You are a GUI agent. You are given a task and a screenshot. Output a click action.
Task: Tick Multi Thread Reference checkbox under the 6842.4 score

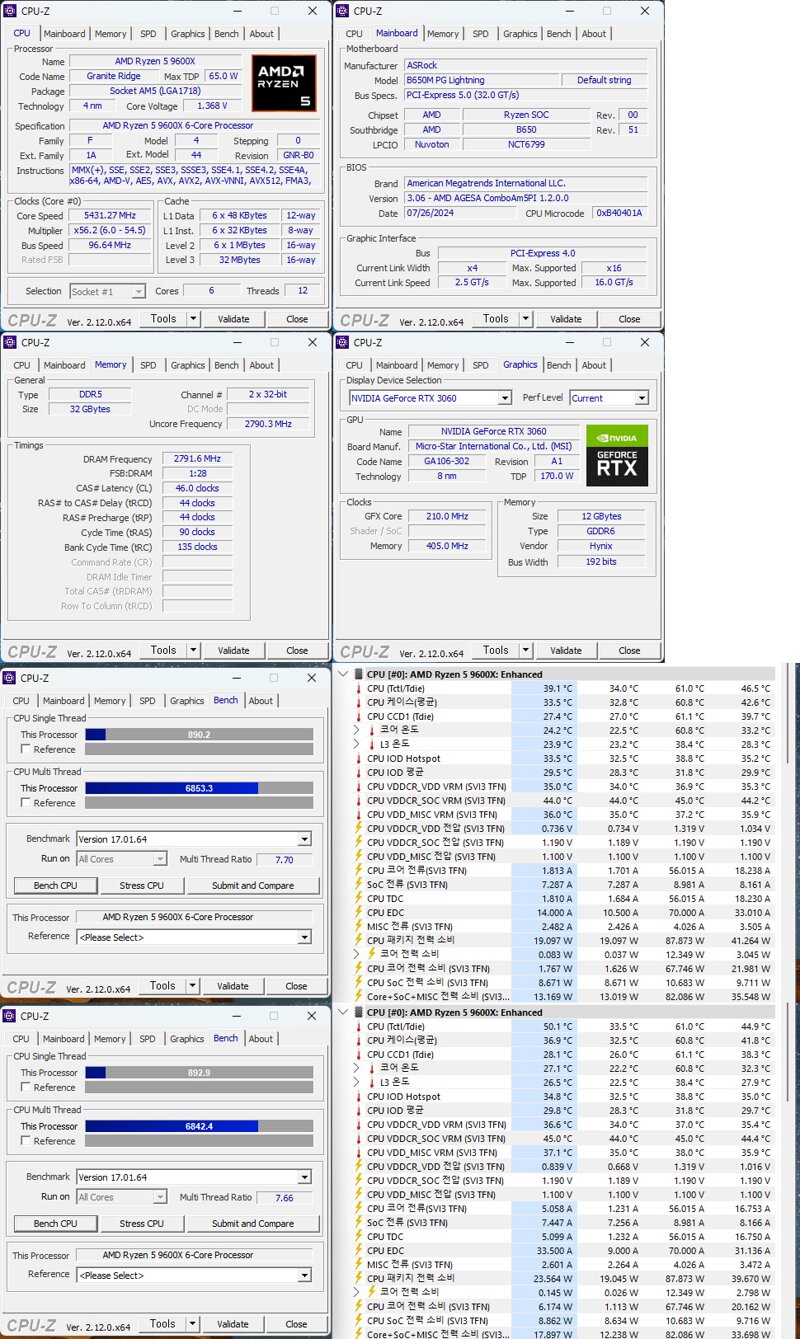pyautogui.click(x=26, y=1141)
